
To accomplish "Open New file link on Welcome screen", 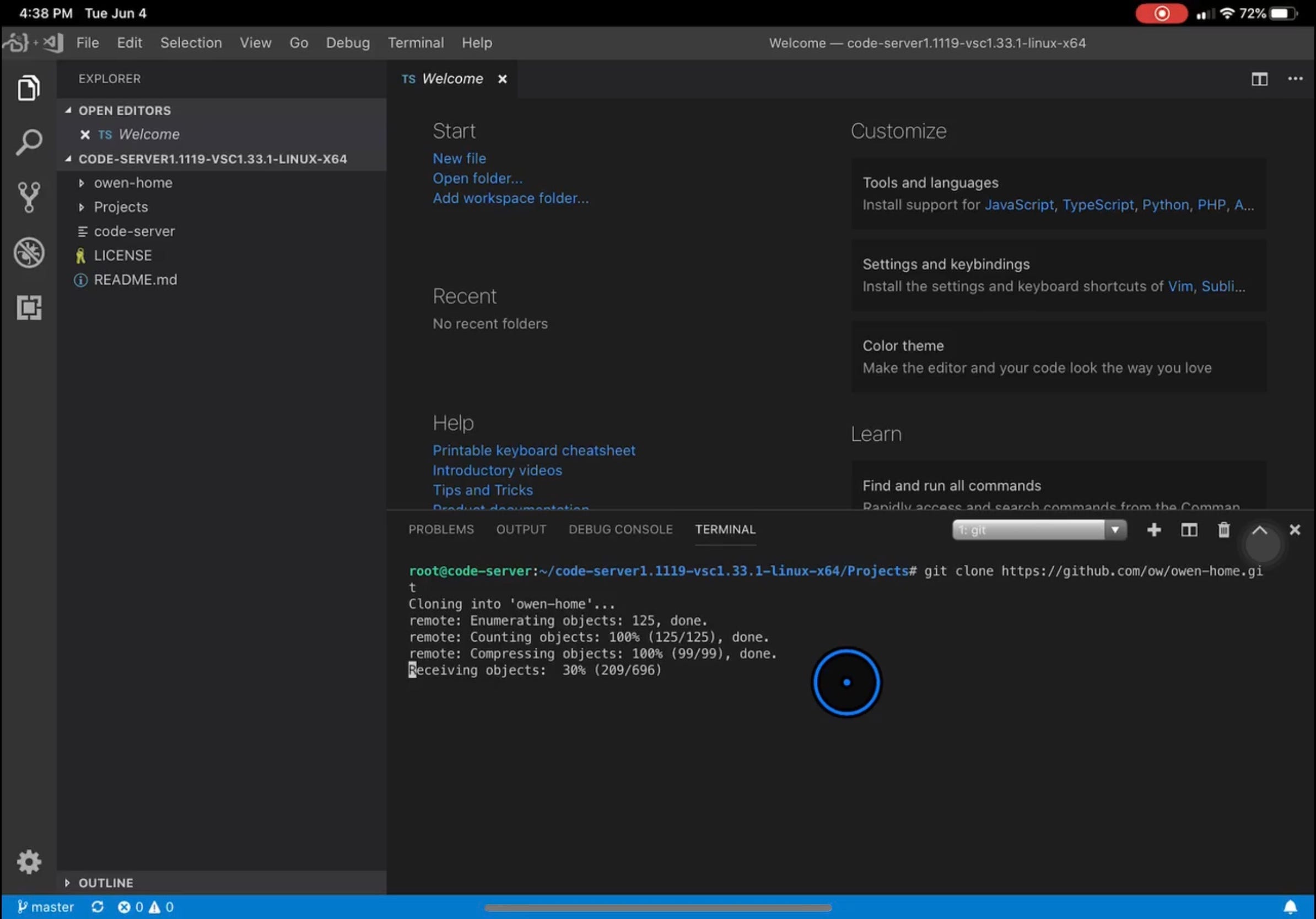I will point(459,158).
